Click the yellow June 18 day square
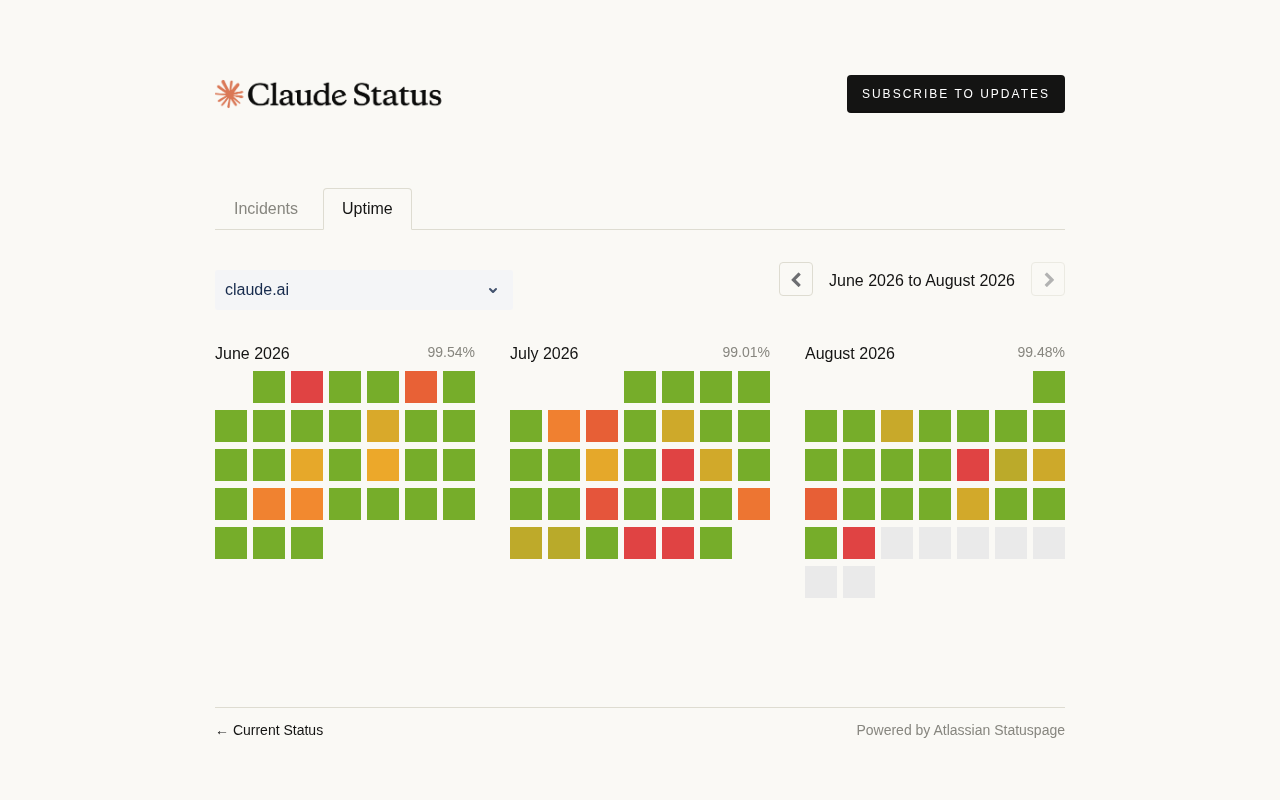1280x800 pixels. pos(383,465)
